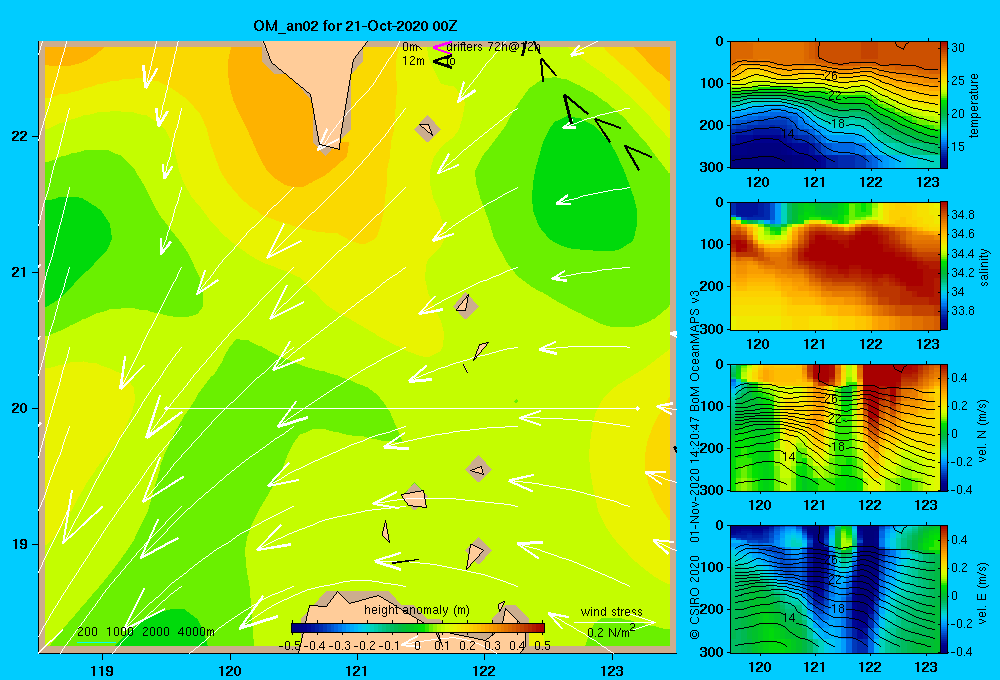Click the '30' tick on temperature color bar

click(957, 48)
